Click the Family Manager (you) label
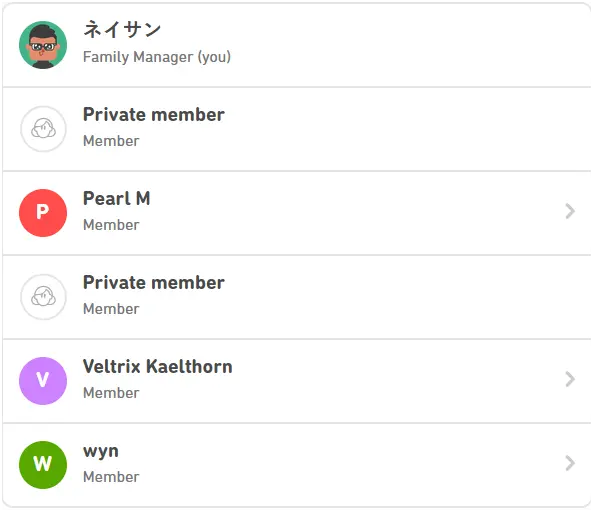The image size is (593, 512). pyautogui.click(x=157, y=57)
